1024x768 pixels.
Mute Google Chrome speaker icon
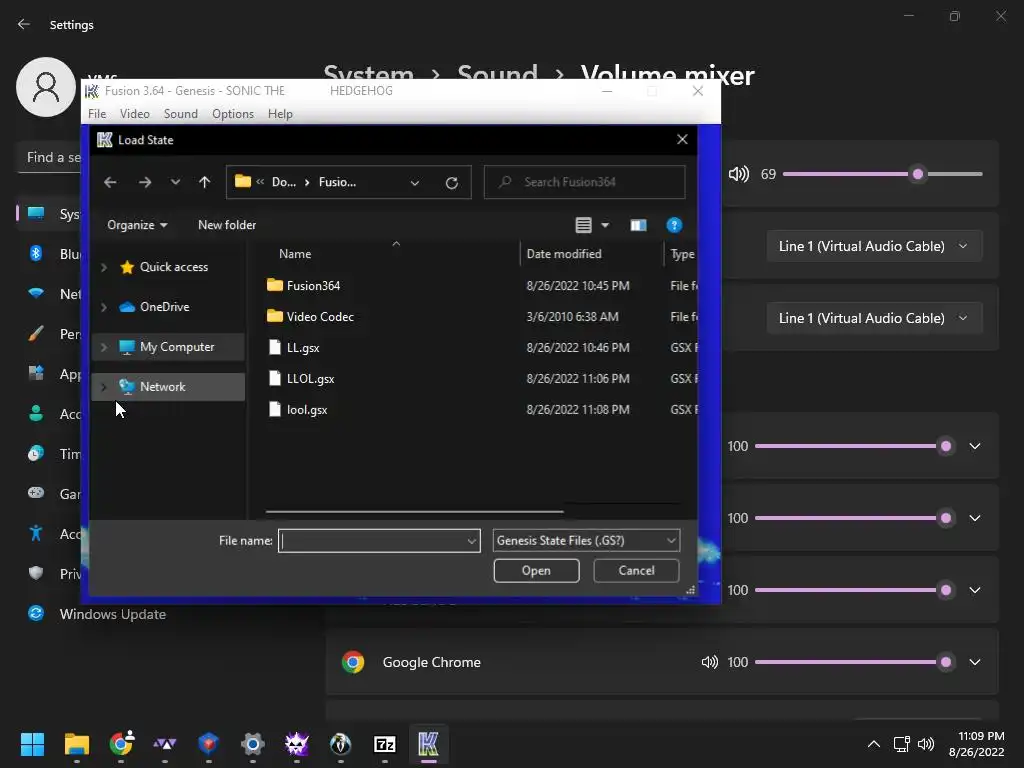coord(710,662)
